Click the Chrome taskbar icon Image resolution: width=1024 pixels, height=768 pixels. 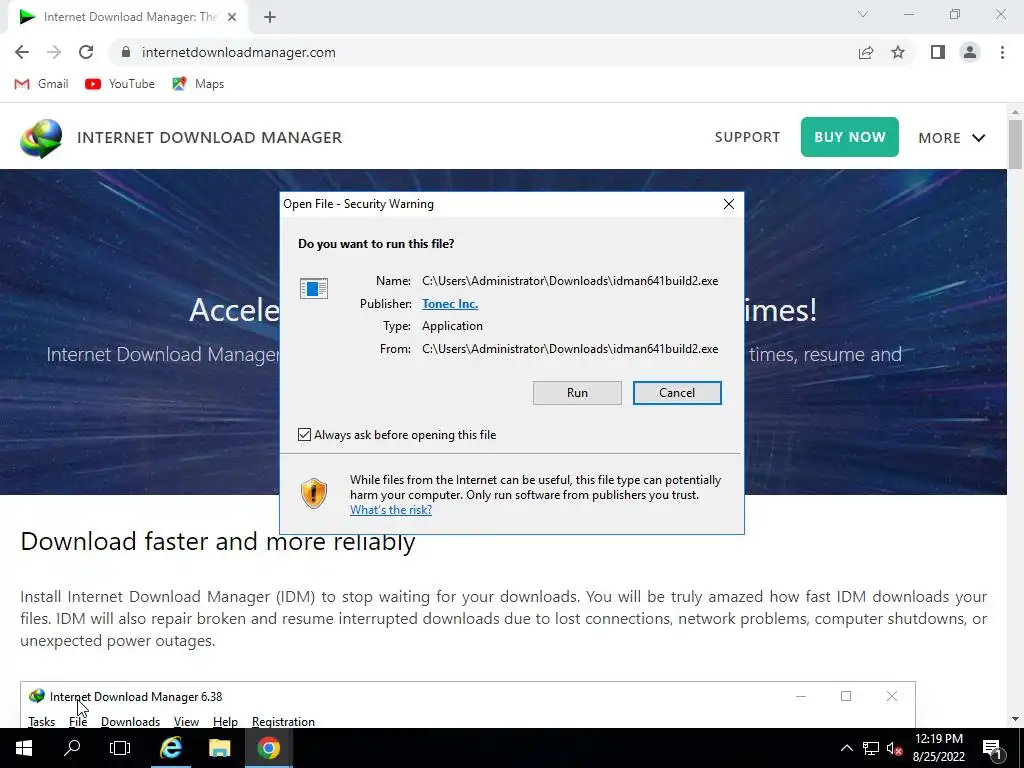[268, 748]
